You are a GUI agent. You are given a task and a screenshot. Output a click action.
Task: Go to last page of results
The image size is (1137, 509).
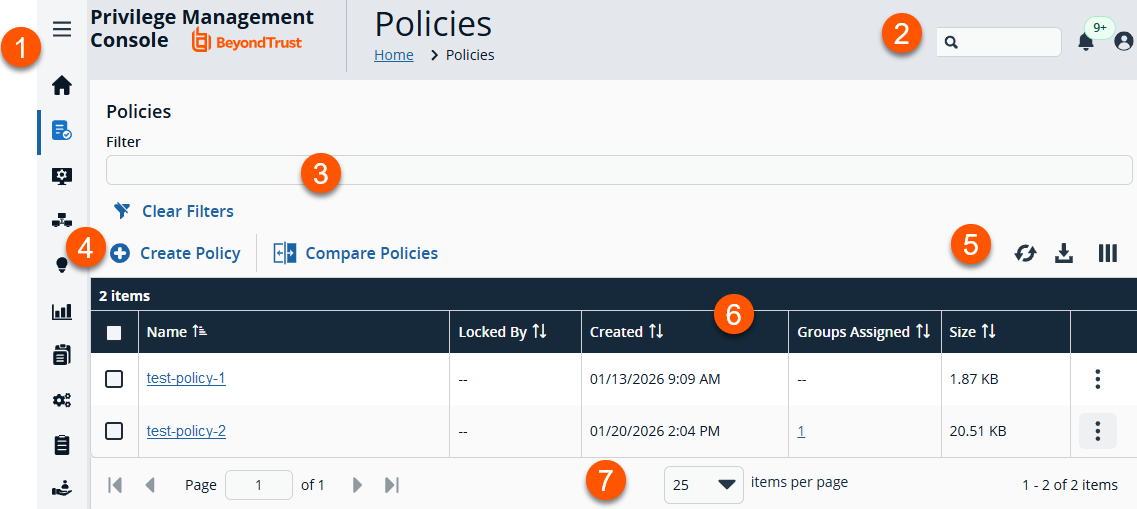[392, 485]
